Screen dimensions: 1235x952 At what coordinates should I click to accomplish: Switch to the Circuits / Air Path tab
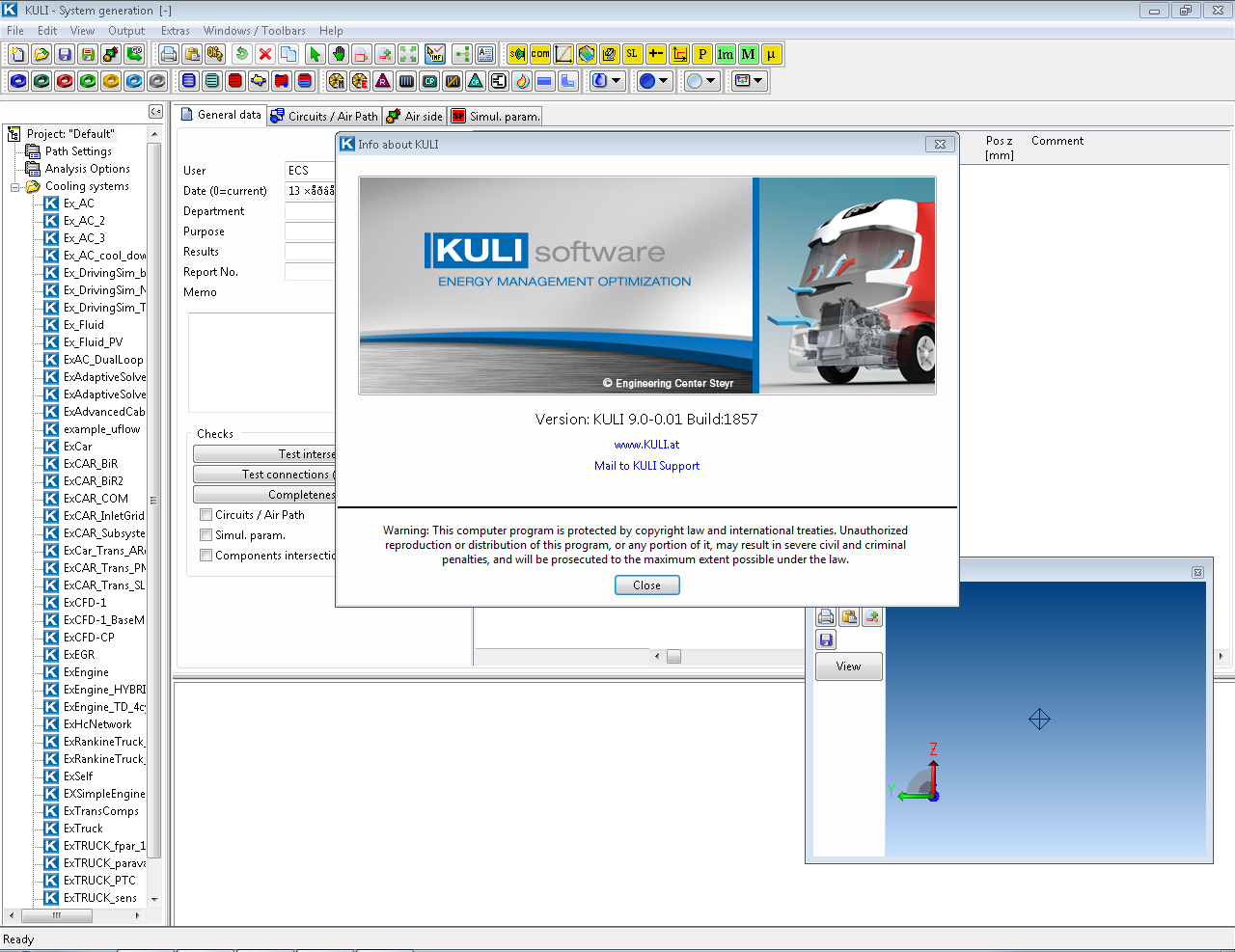click(x=324, y=117)
